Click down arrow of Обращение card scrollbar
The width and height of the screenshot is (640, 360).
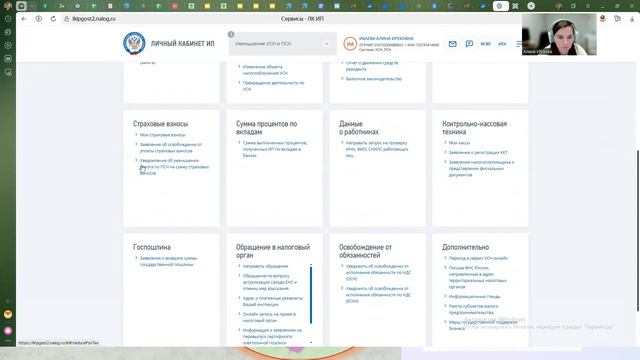311,342
